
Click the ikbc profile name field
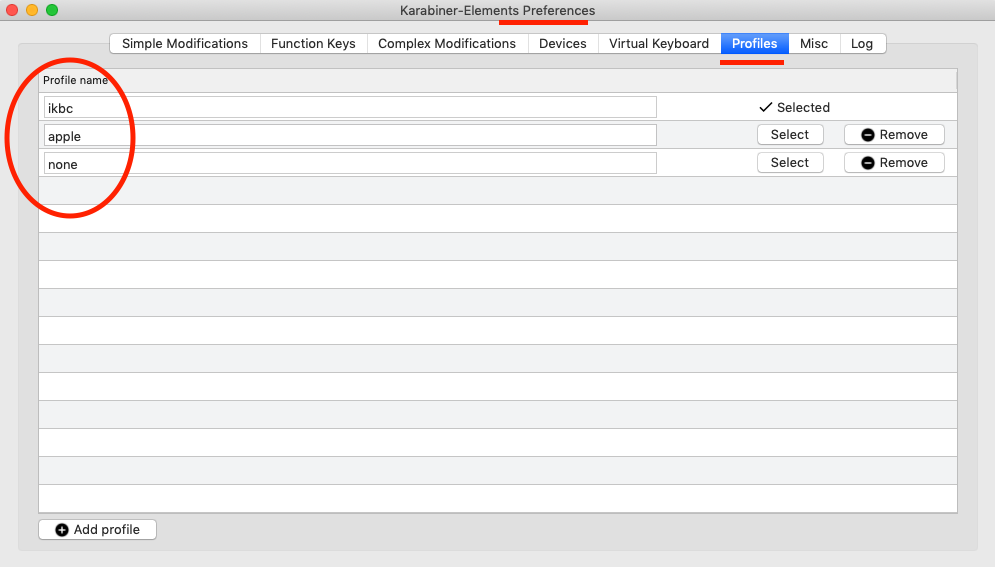pos(350,108)
